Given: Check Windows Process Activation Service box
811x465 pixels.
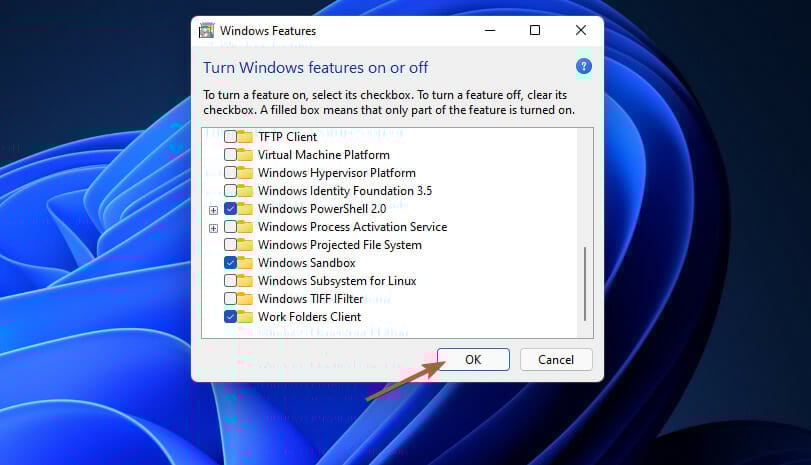Looking at the screenshot, I should [x=230, y=227].
